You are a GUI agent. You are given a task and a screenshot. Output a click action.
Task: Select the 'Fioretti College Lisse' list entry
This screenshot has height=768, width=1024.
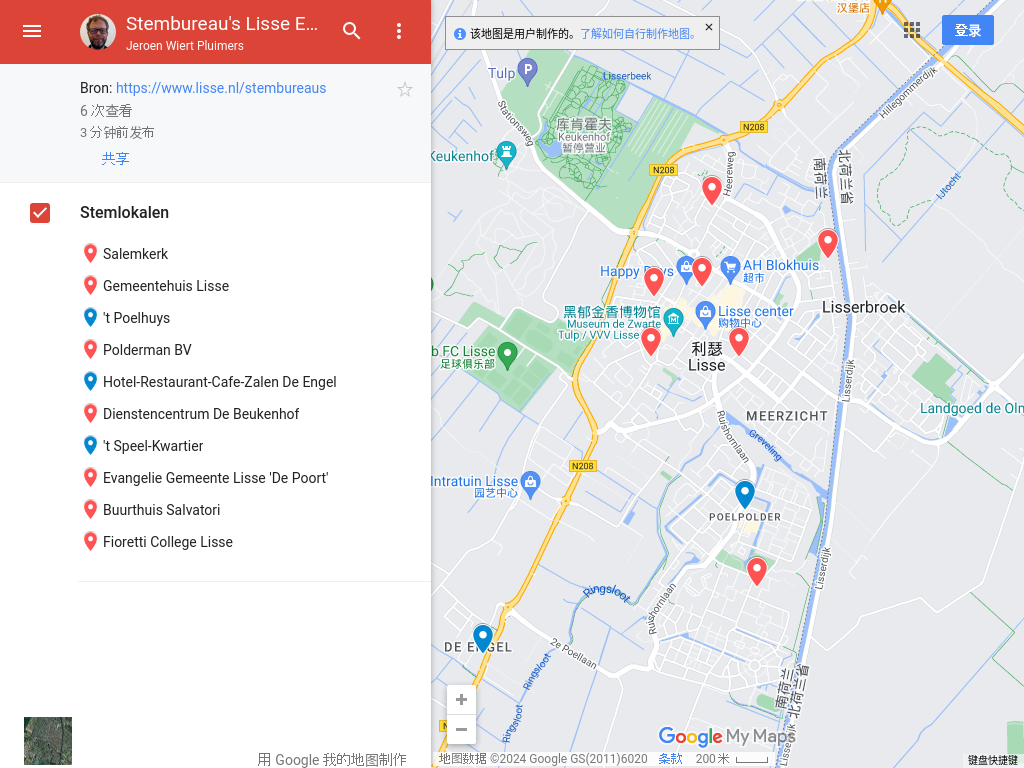point(168,541)
